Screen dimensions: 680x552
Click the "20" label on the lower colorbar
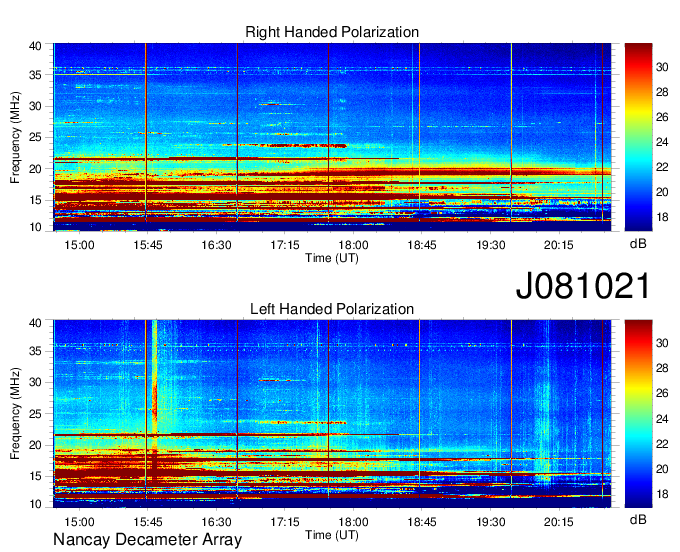coord(662,469)
